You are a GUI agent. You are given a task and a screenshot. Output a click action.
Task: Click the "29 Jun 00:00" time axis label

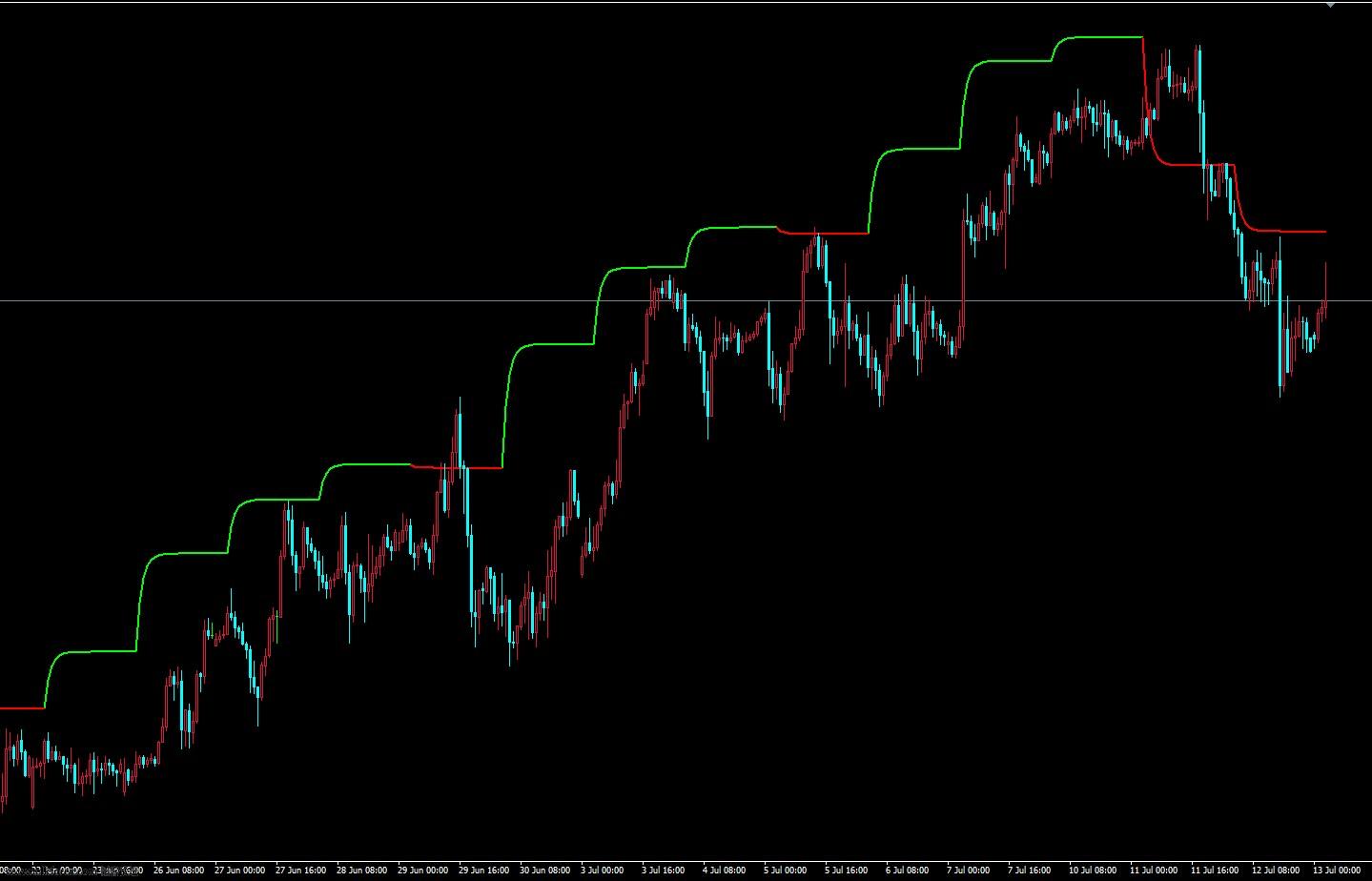(423, 870)
